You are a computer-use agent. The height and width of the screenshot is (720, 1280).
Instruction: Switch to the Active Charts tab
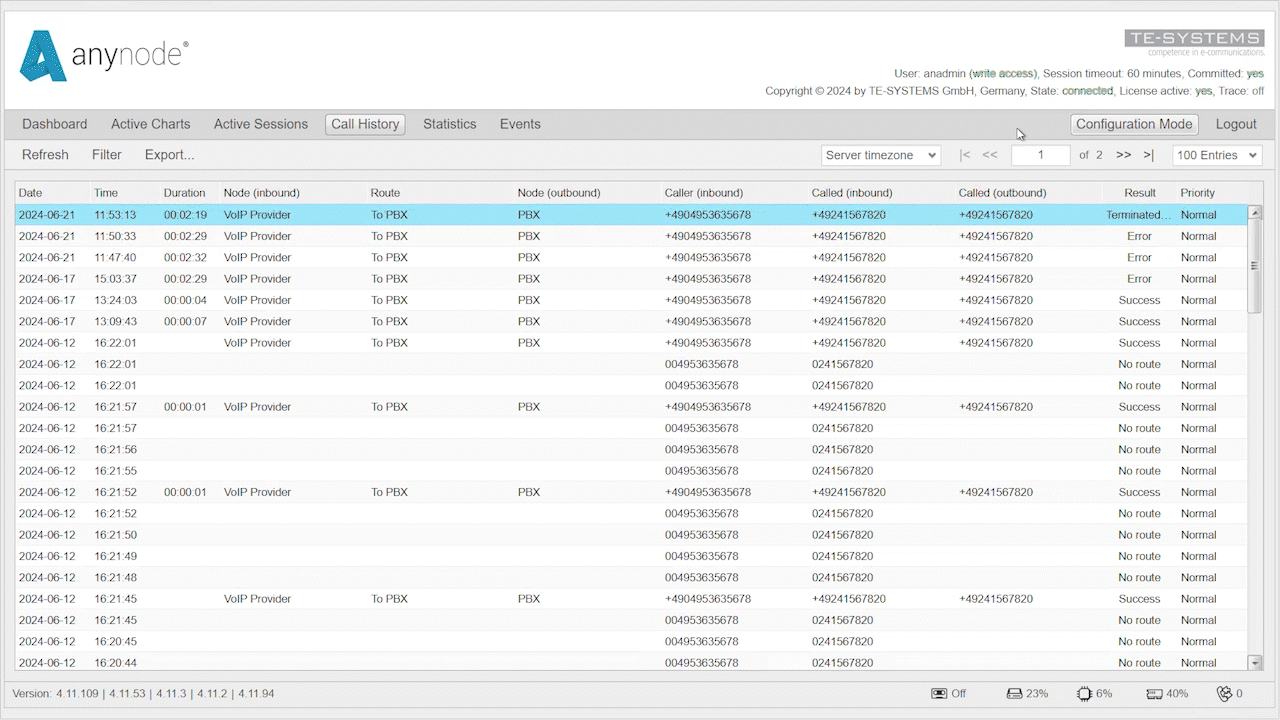150,124
